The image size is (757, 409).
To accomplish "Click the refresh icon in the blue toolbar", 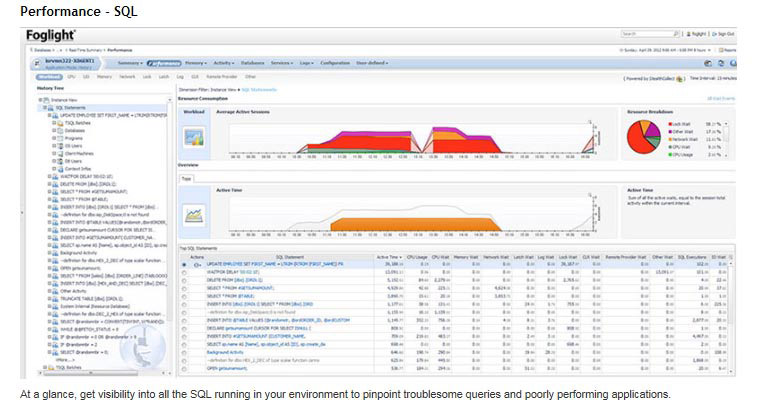I will [x=721, y=63].
